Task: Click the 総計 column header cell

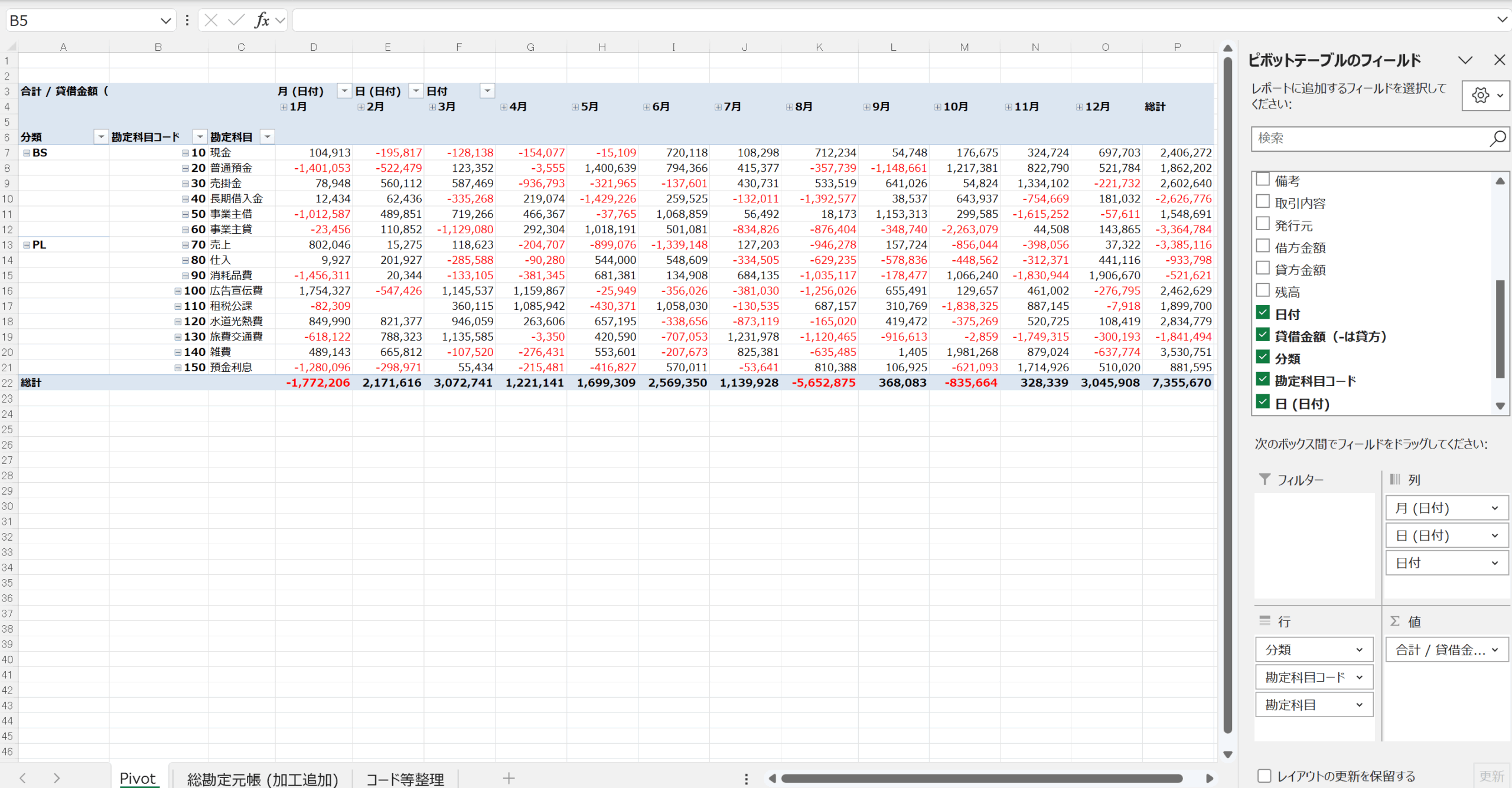Action: click(x=1178, y=107)
